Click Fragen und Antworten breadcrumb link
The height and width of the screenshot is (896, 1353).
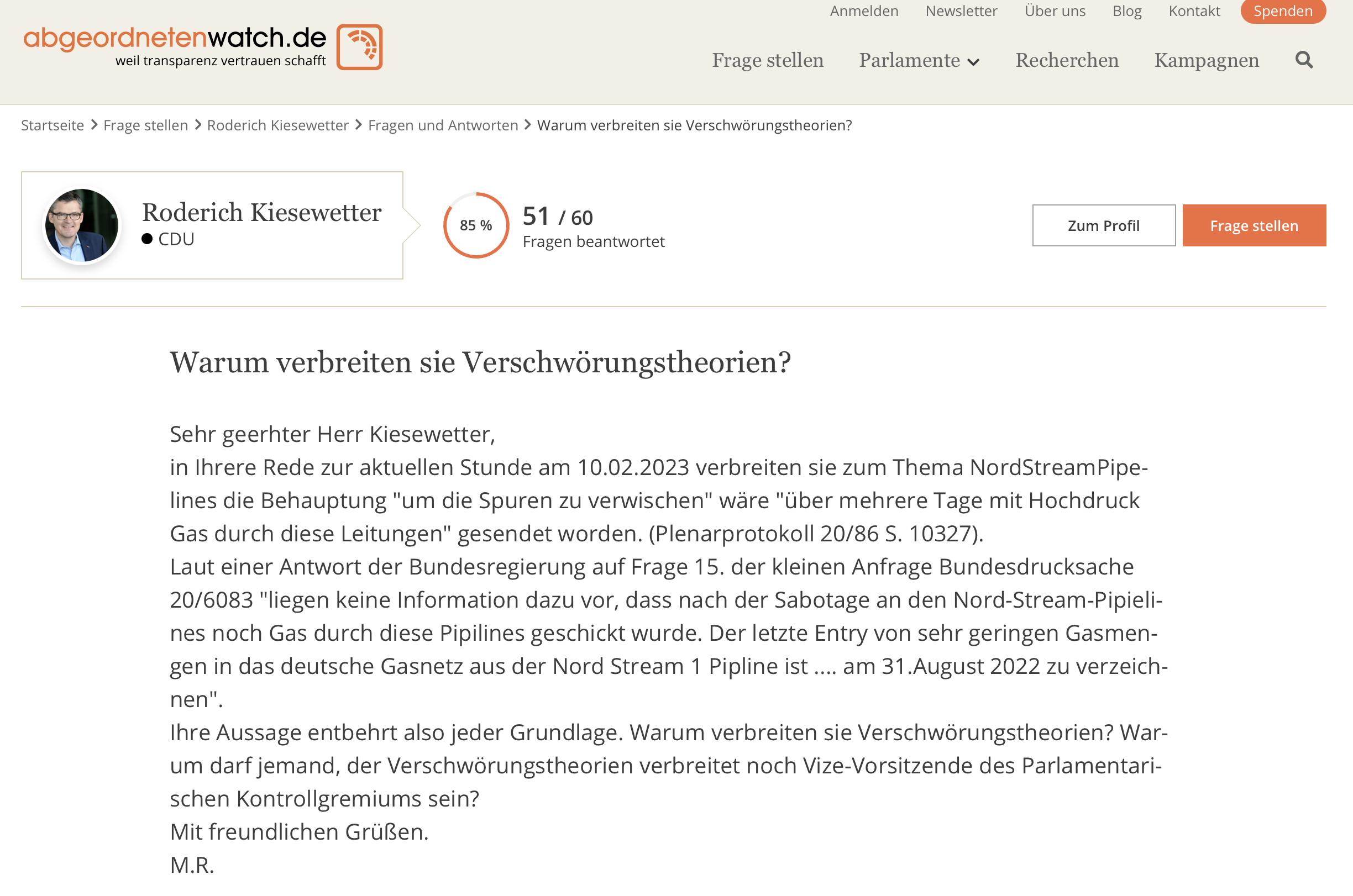coord(443,125)
